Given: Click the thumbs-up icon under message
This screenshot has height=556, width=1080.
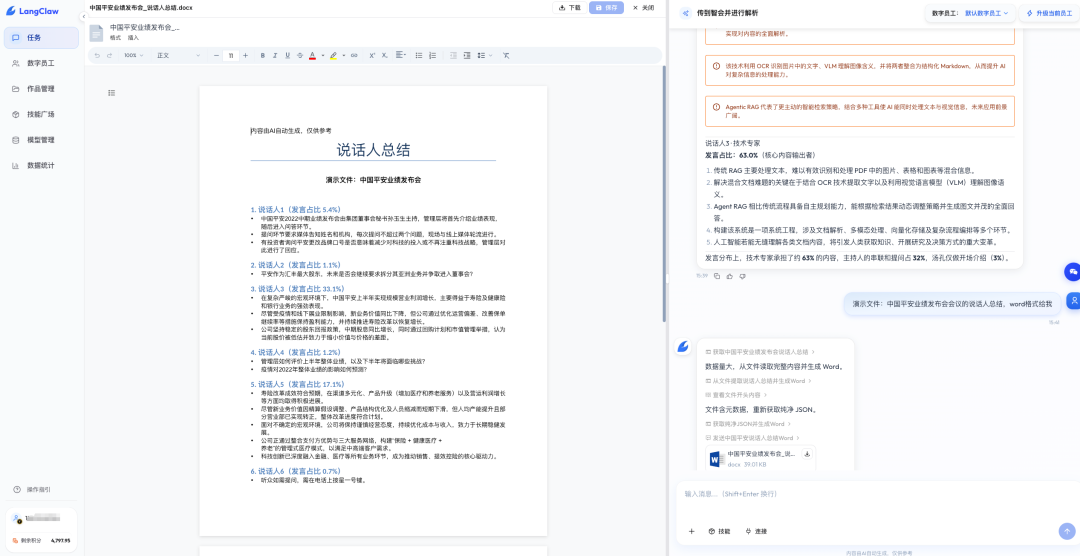Looking at the screenshot, I should [729, 276].
